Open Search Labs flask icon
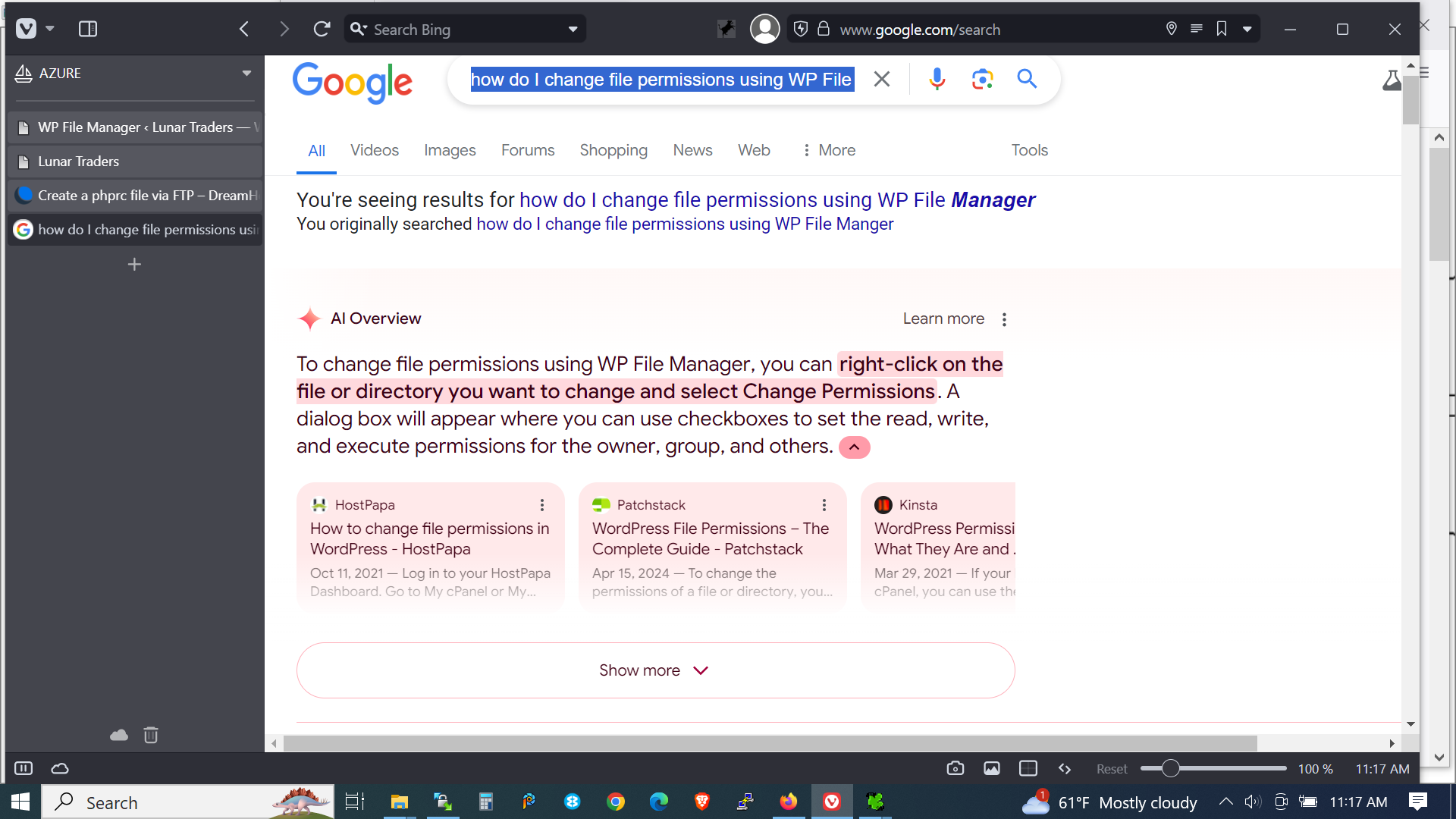 point(1392,80)
